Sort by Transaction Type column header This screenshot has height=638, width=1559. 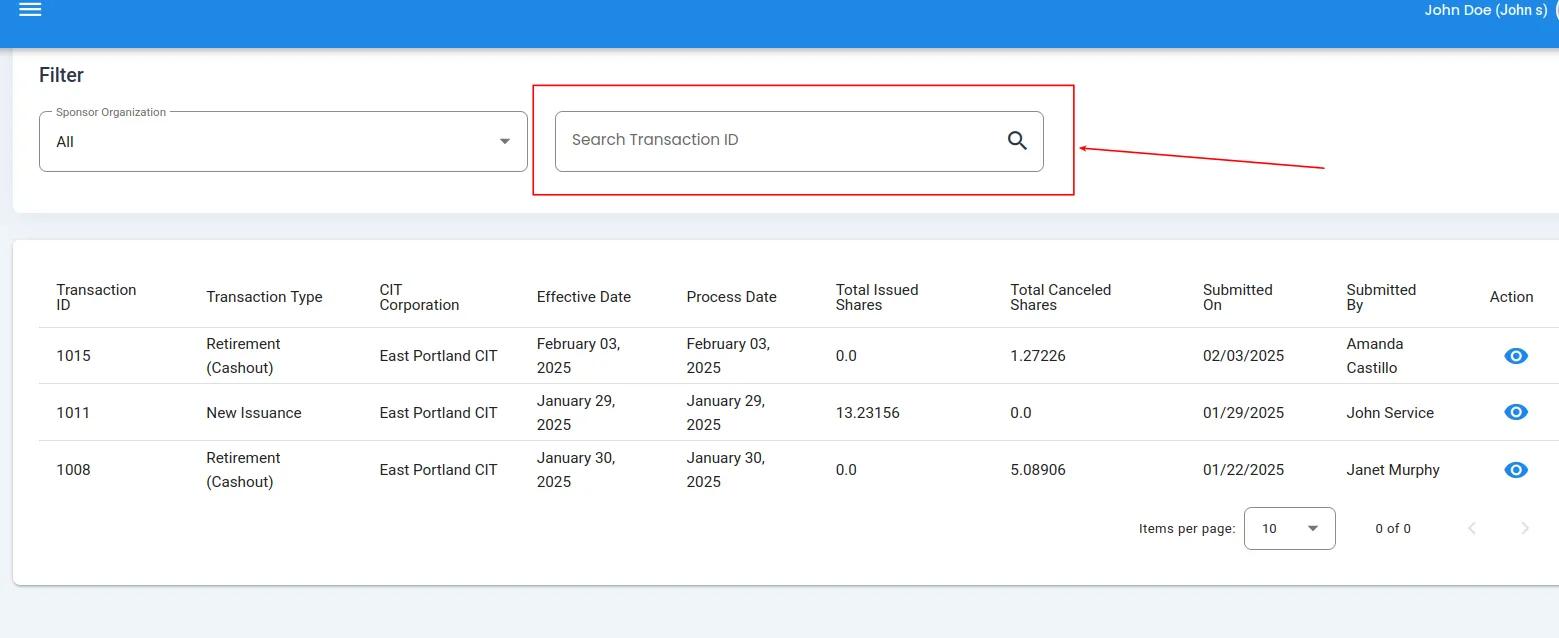(264, 297)
